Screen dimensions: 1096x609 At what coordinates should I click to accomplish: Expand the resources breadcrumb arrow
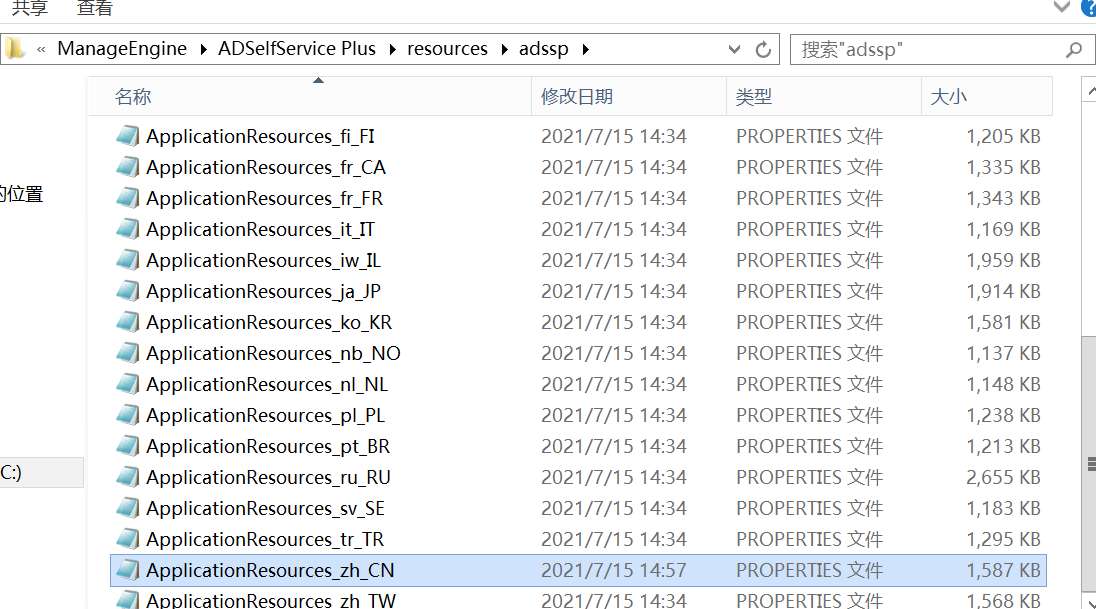tap(504, 50)
